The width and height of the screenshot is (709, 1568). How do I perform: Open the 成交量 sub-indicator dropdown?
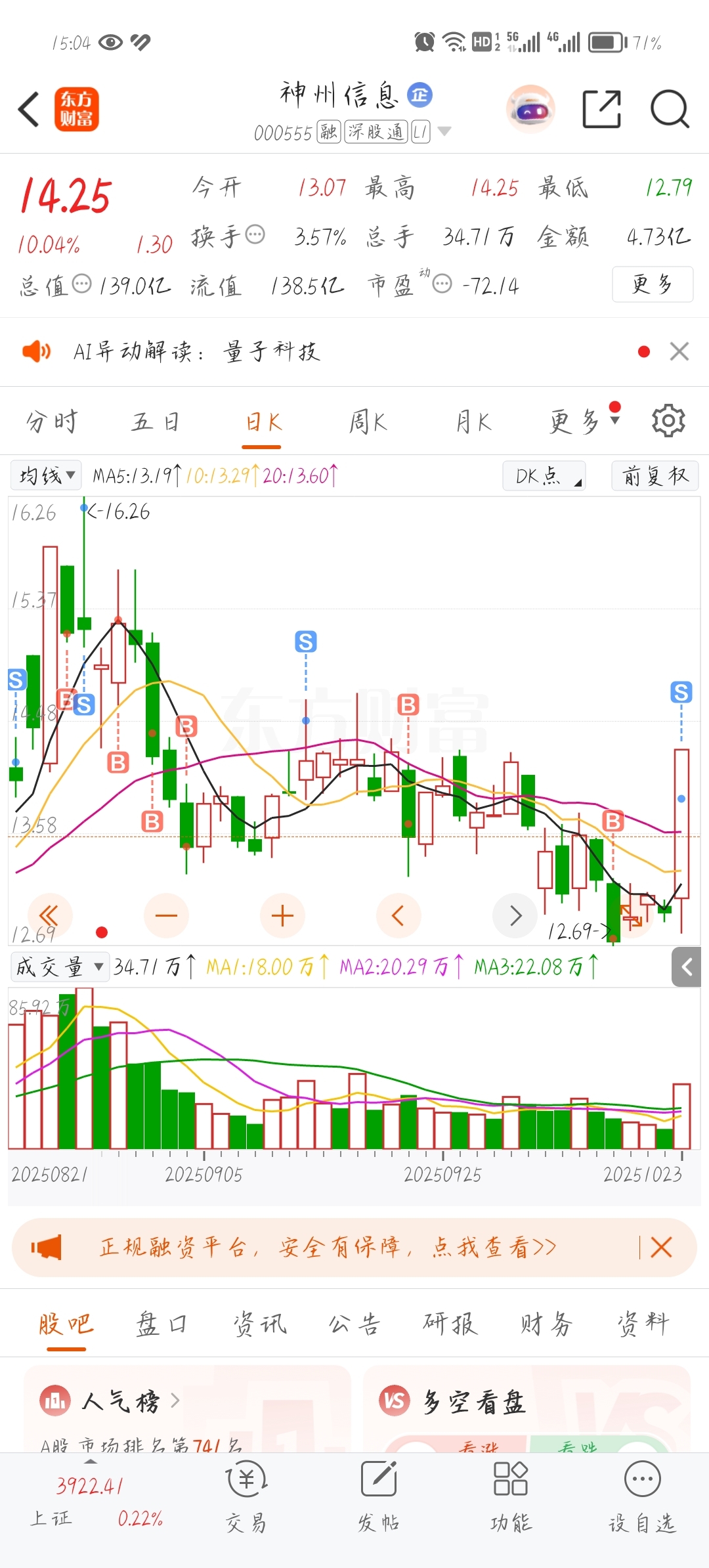[59, 967]
